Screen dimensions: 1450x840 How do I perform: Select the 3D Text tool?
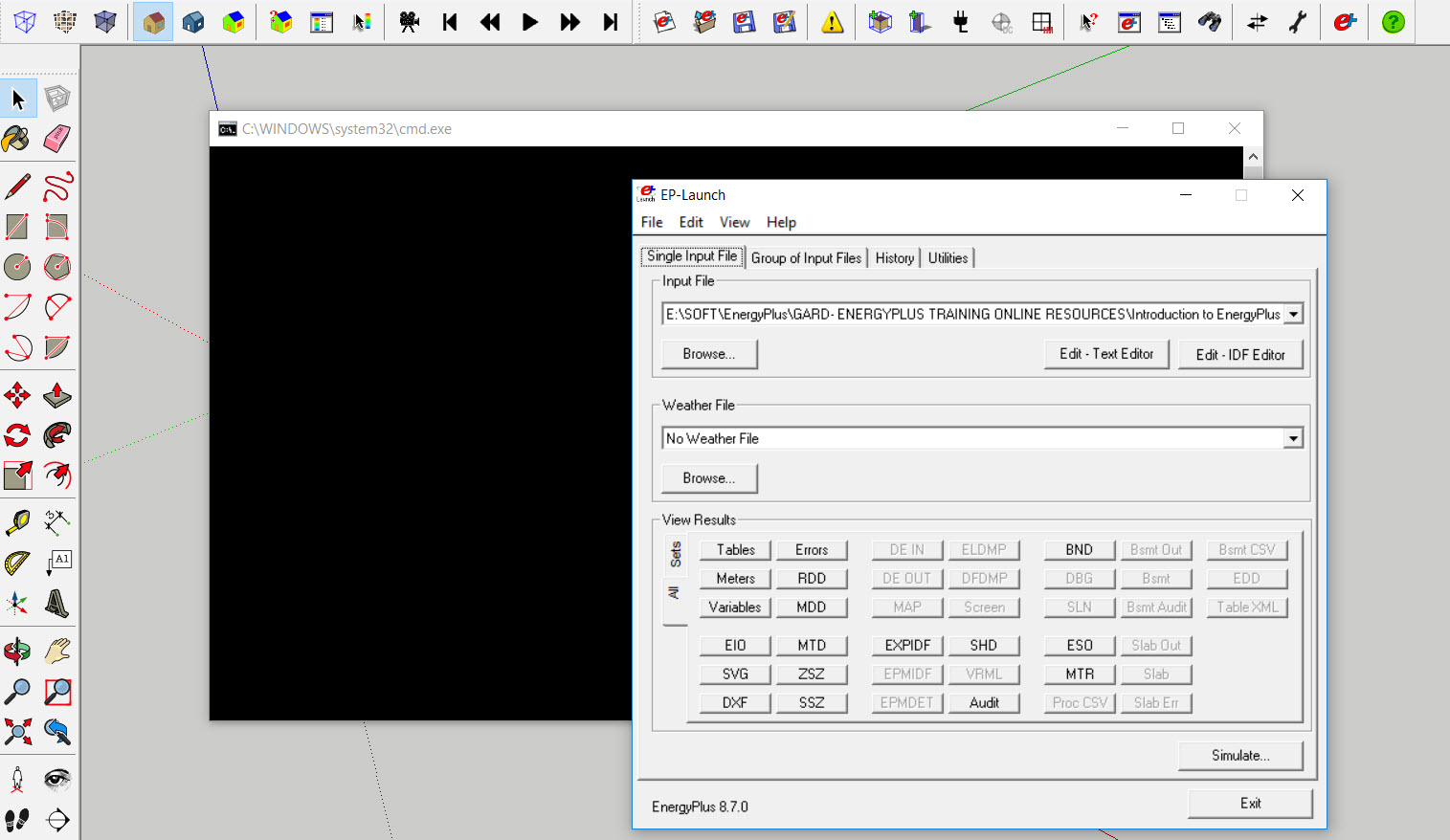57,603
